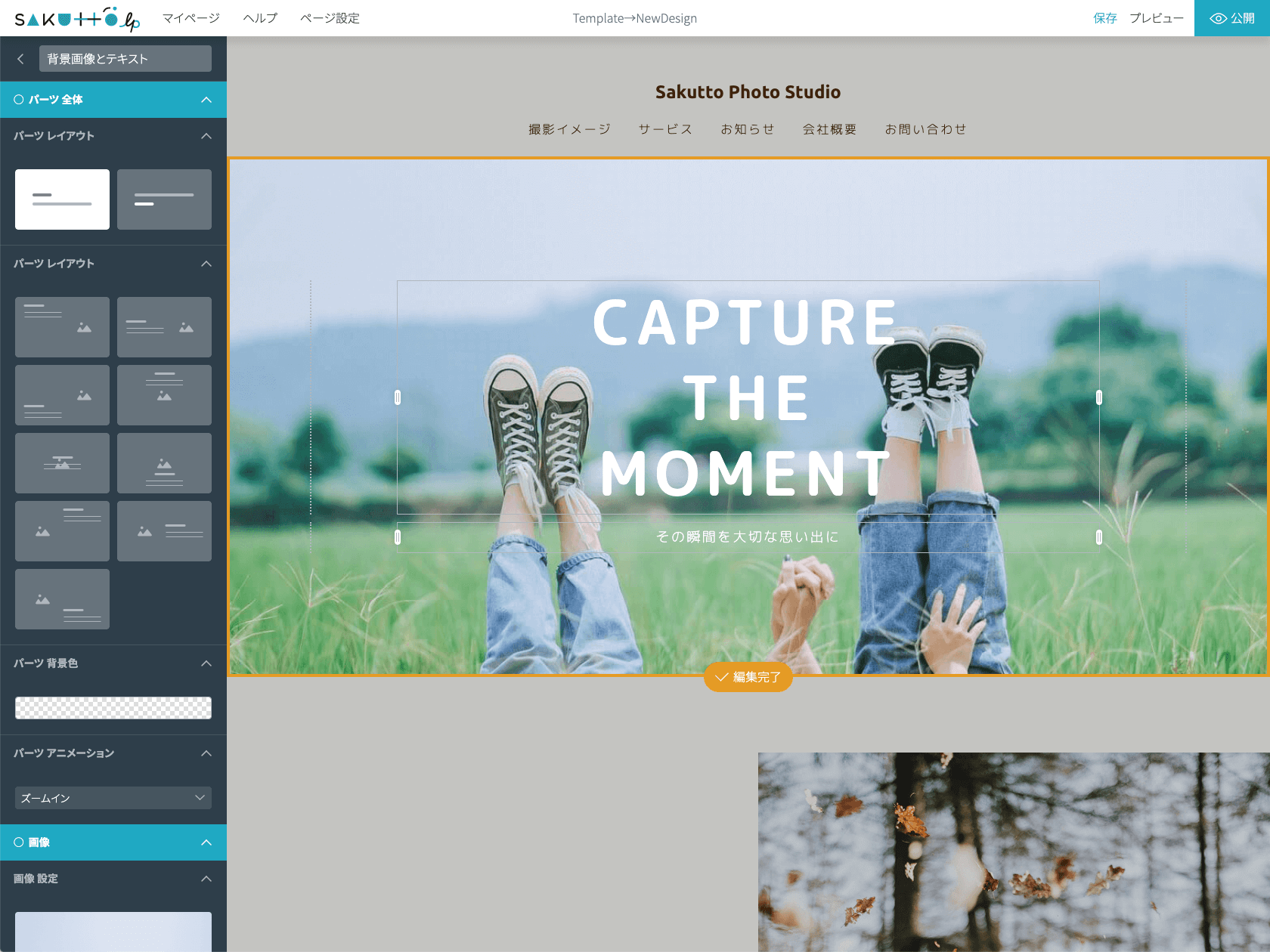Select layout with centered text above image
Screen dimensions: 1270x952
click(x=164, y=394)
